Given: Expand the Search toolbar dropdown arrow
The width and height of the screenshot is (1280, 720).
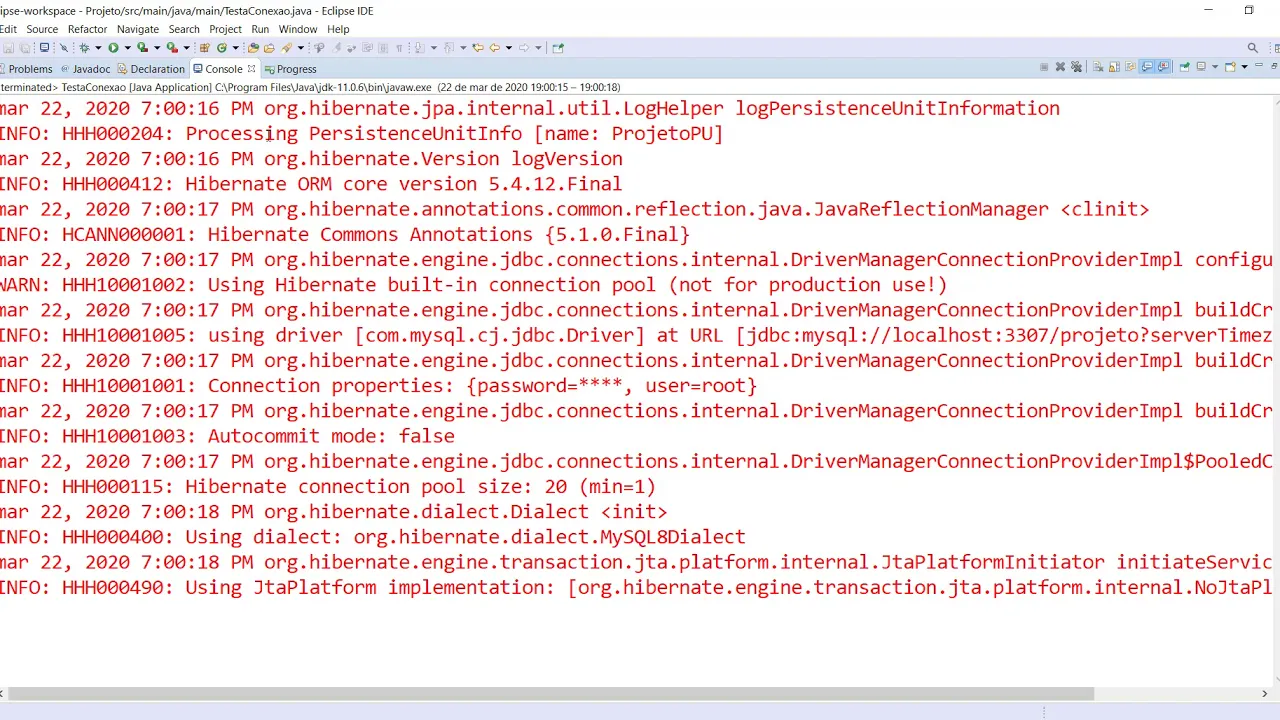Looking at the screenshot, I should (x=300, y=47).
